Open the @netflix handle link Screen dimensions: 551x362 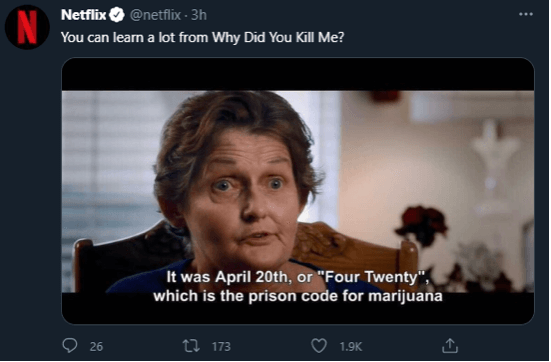[x=155, y=15]
